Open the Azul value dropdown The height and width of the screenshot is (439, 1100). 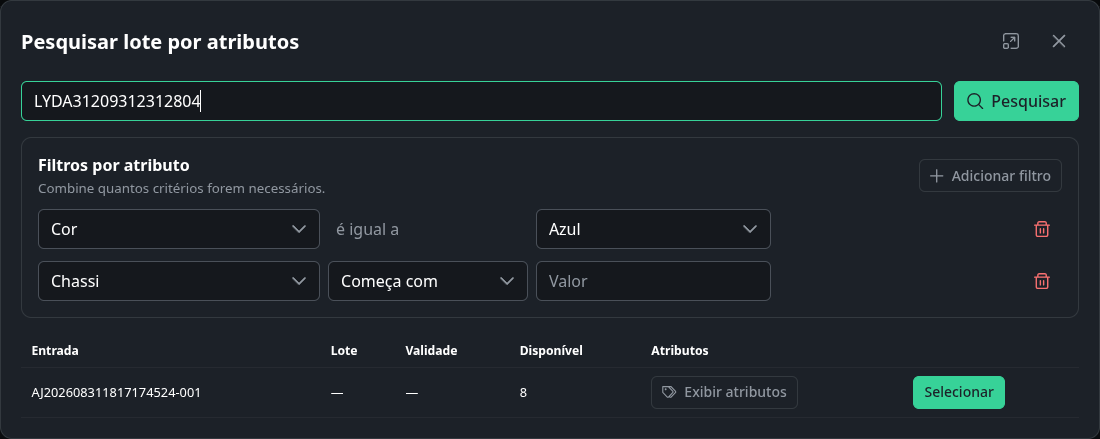click(x=653, y=229)
